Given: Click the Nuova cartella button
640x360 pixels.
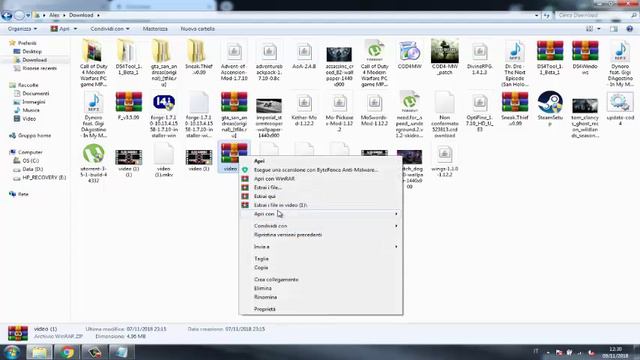Looking at the screenshot, I should point(198,29).
